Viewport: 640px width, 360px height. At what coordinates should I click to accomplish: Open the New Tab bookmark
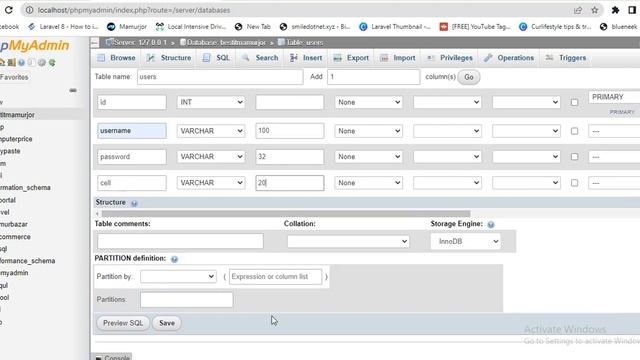(x=253, y=27)
